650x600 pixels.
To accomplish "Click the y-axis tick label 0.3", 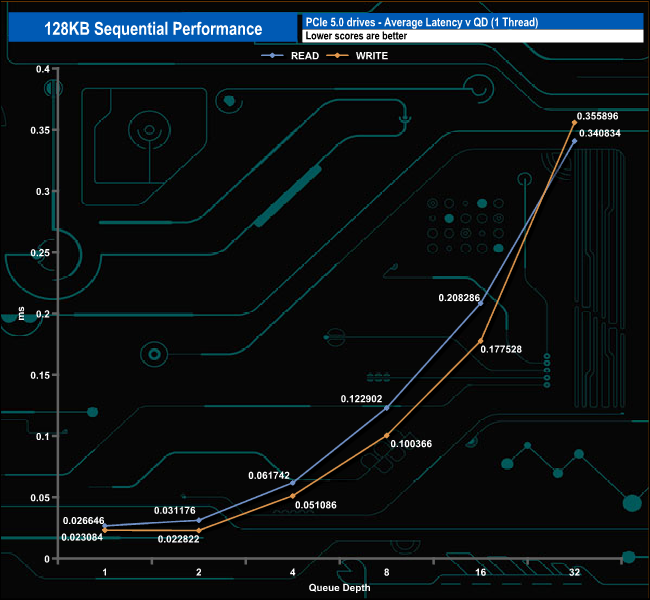I will tap(43, 192).
